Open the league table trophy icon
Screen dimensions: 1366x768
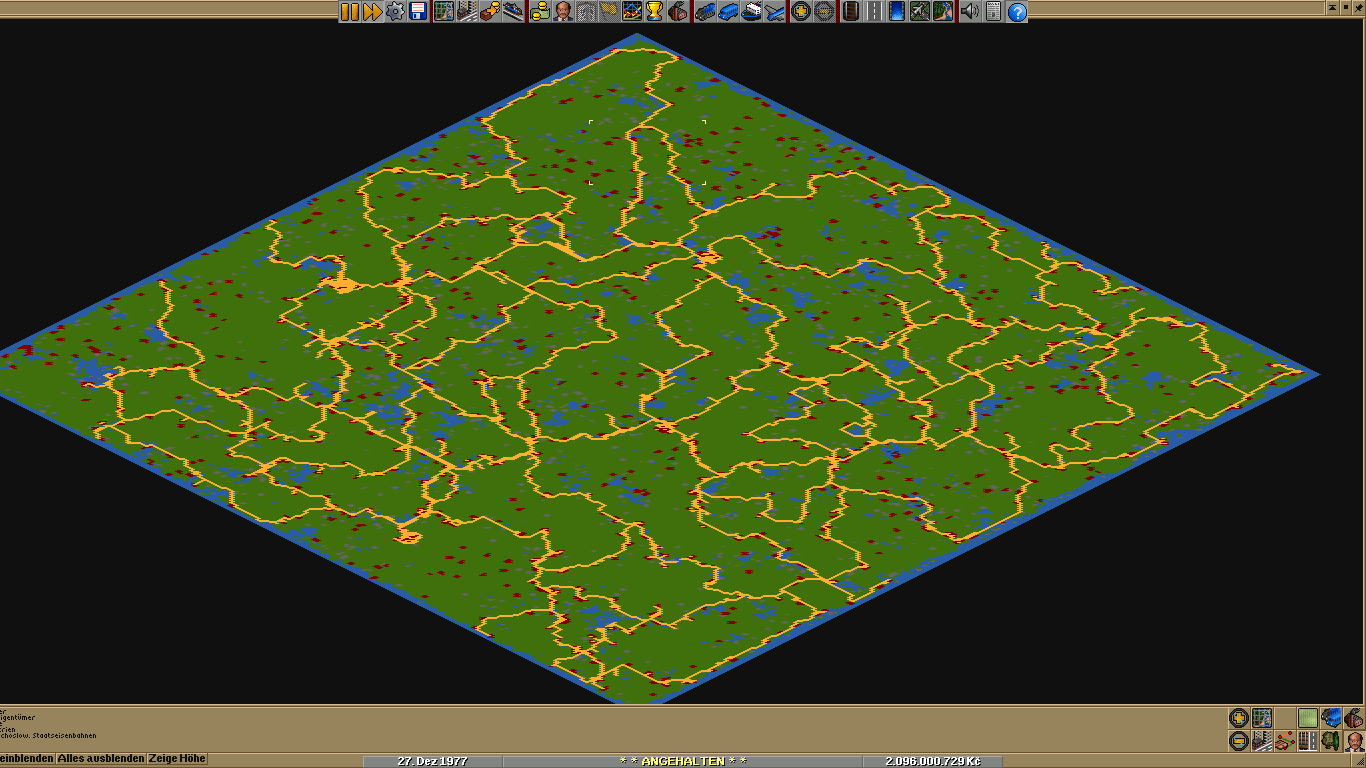tap(654, 11)
